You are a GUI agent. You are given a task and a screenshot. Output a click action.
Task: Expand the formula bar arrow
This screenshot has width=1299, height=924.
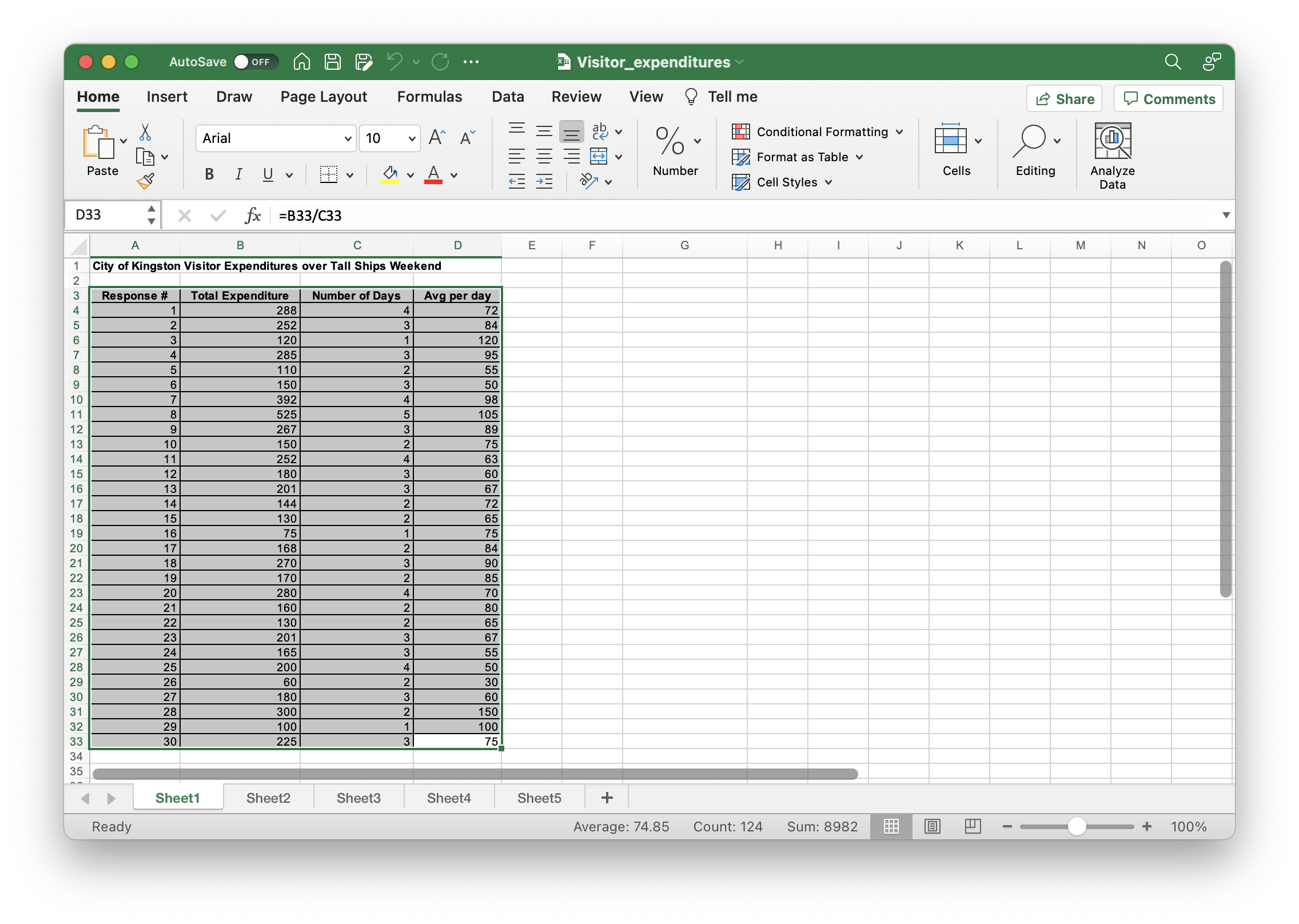point(1226,216)
